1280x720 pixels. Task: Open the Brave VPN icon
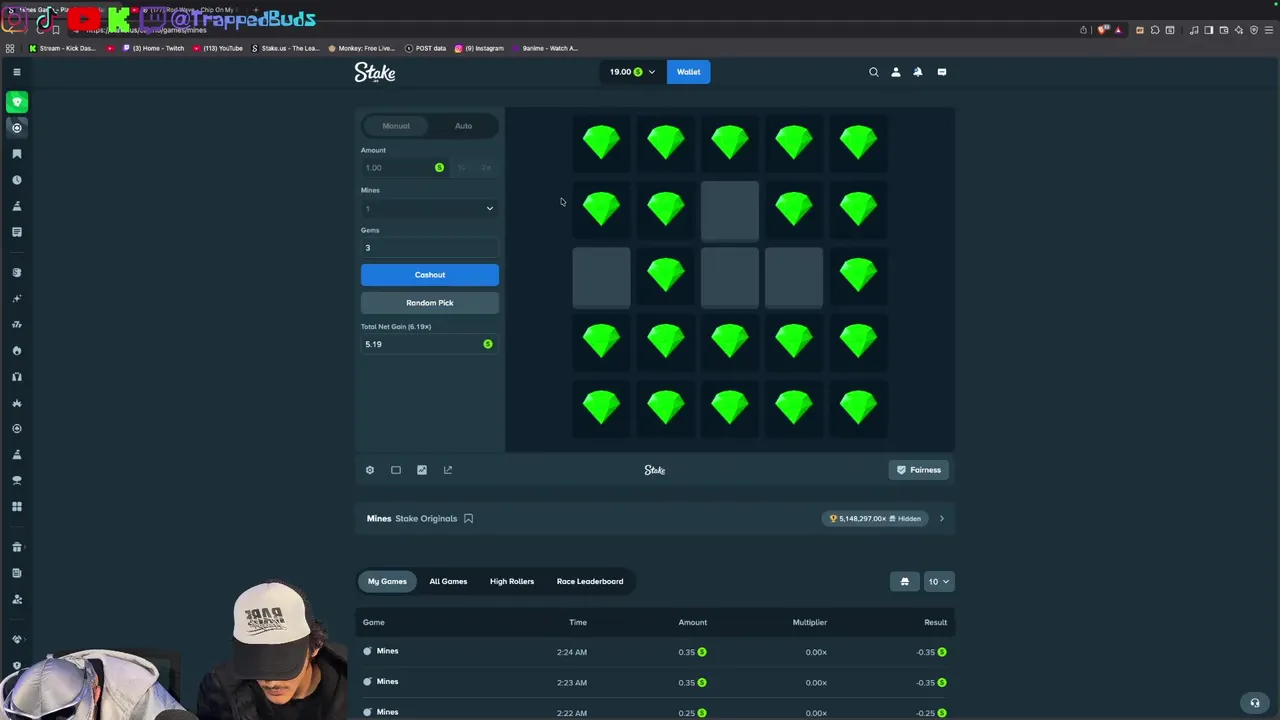tap(1254, 30)
